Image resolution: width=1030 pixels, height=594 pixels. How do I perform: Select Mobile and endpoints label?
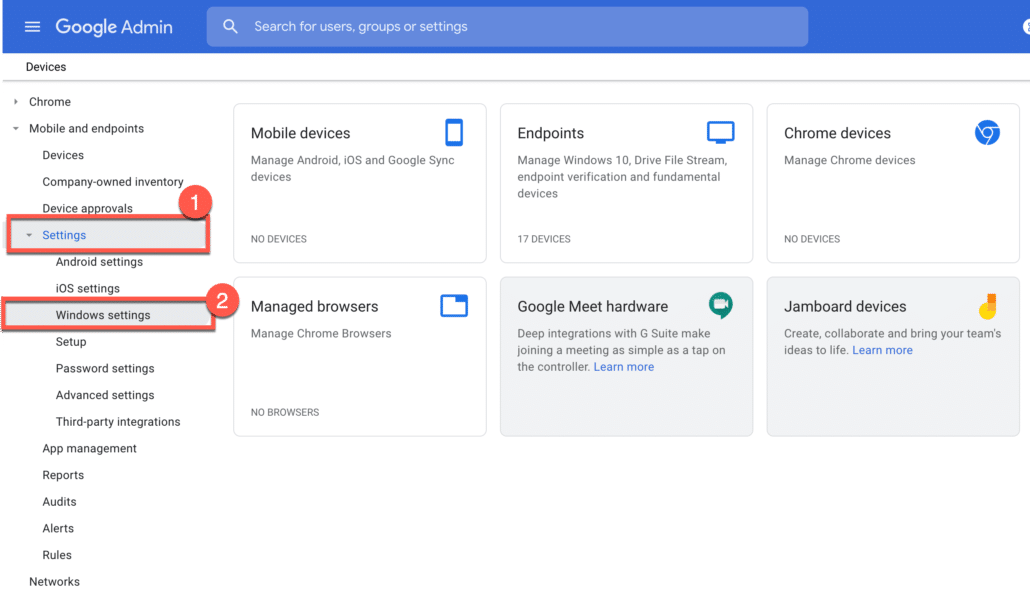click(86, 129)
